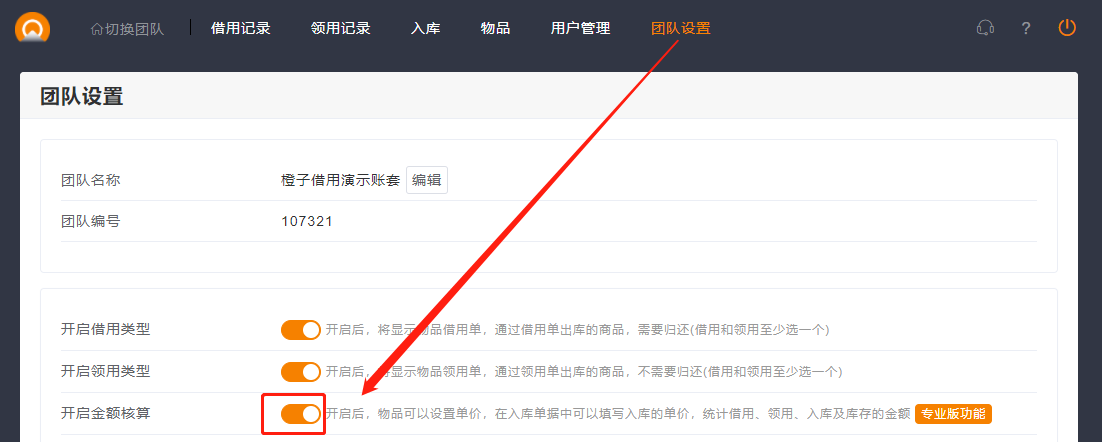Click the 开启金额核算 label
The width and height of the screenshot is (1102, 442).
[x=106, y=413]
